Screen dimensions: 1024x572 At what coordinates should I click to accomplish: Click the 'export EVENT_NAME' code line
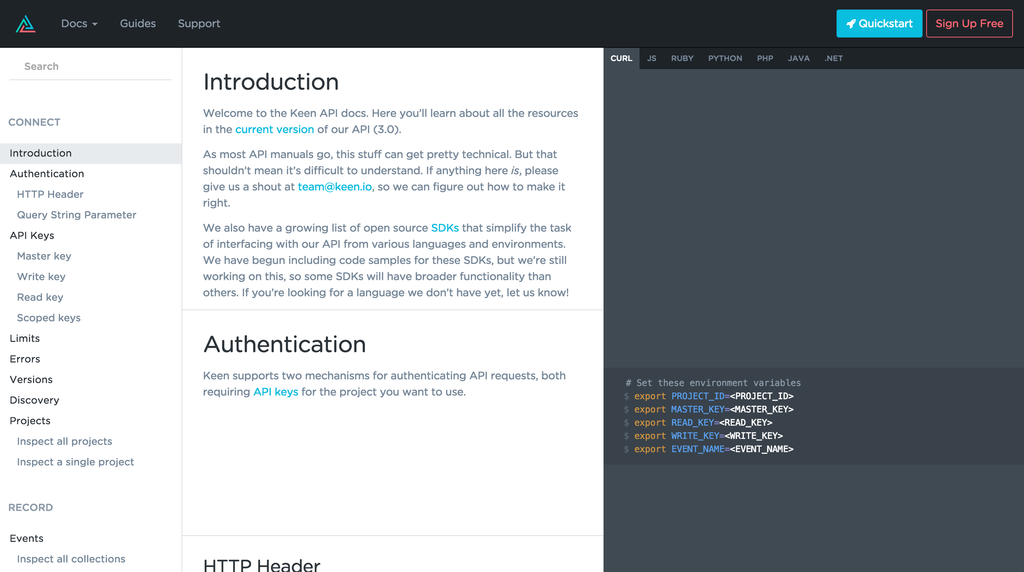(709, 449)
